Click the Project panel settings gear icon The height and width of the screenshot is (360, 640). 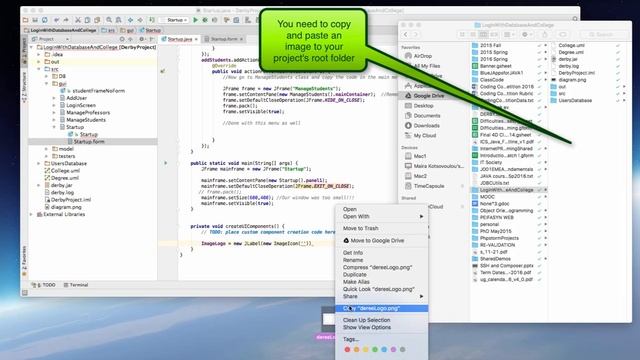tap(142, 39)
